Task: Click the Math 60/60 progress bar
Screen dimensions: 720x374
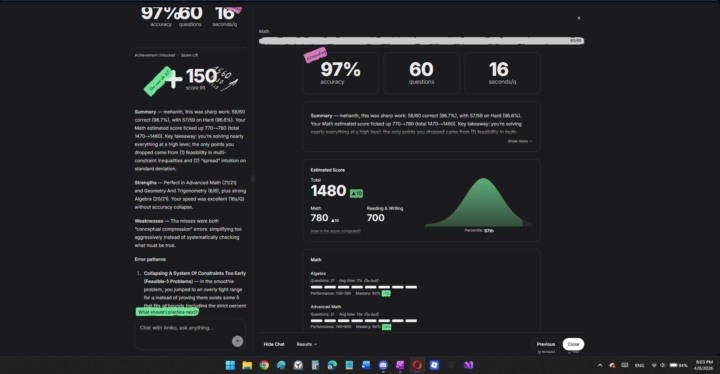Action: coord(421,41)
